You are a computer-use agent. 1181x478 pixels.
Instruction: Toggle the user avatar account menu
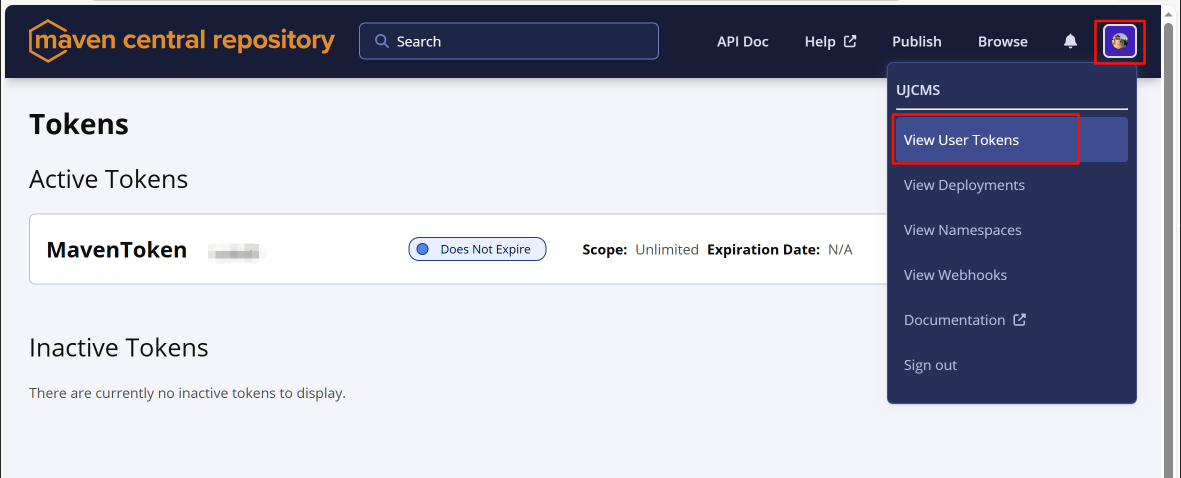tap(1119, 41)
